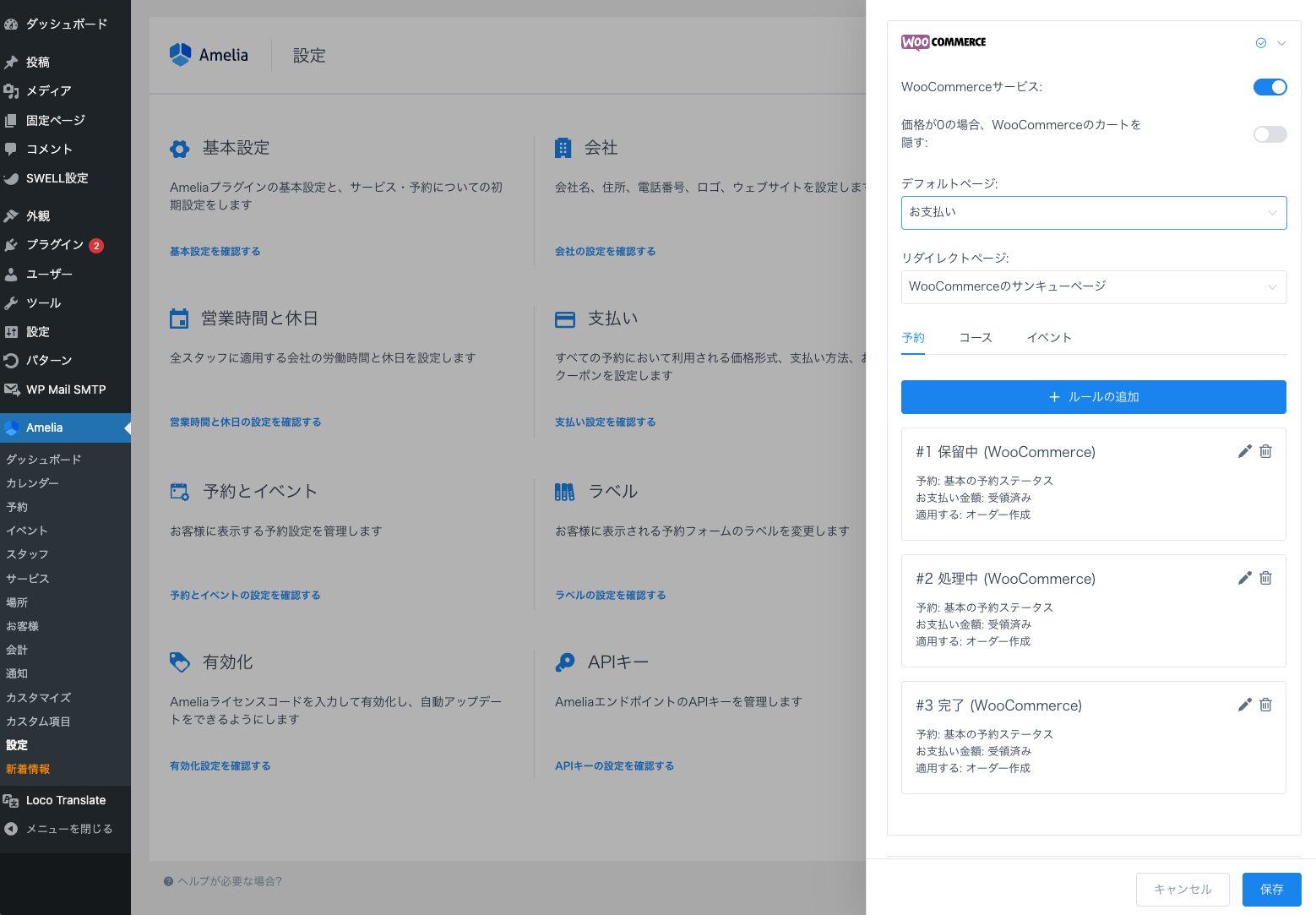Open the デフォルトページ dropdown
Viewport: 1316px width, 915px height.
[x=1093, y=213]
